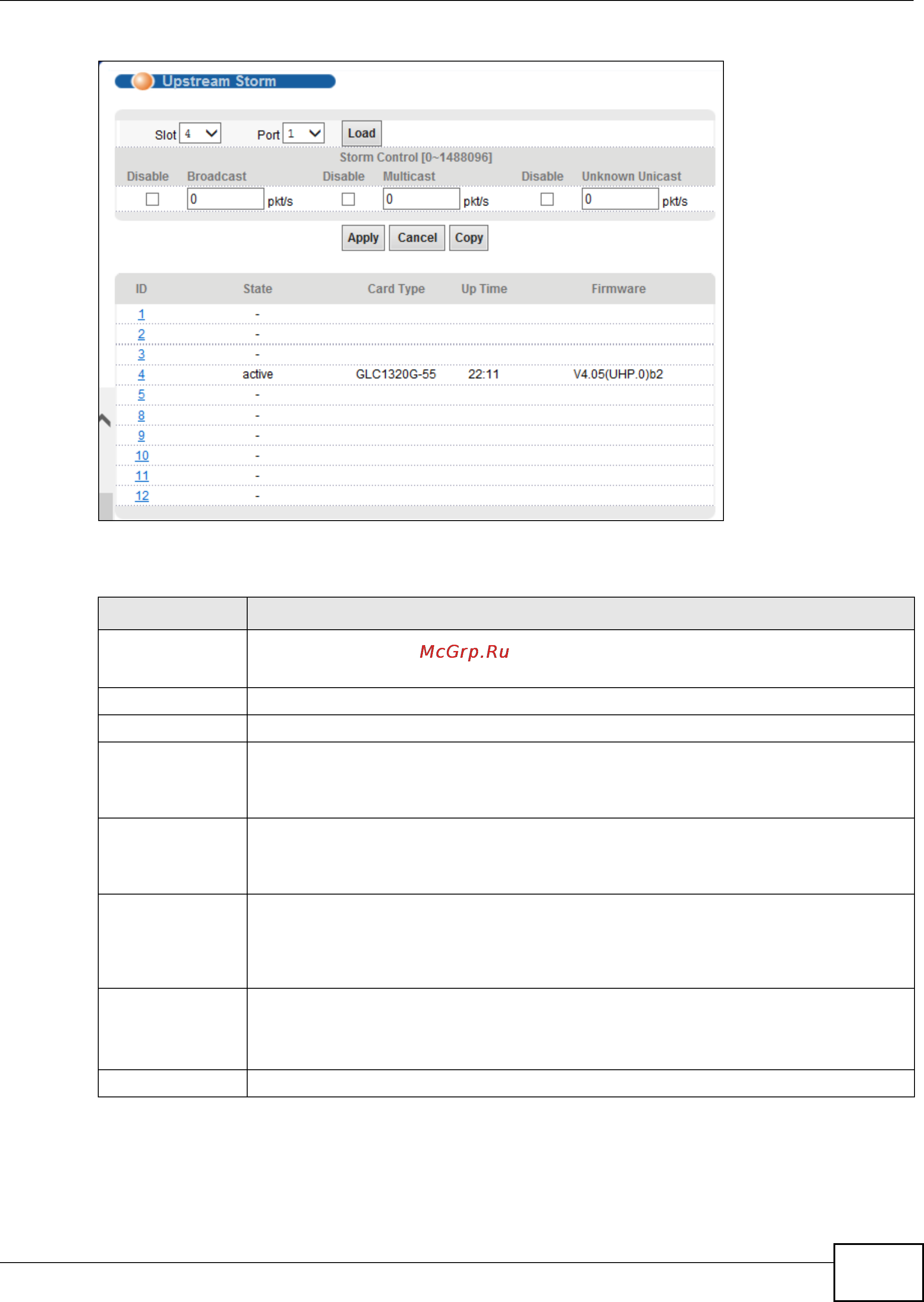Check the Disable Unknown Unicast checkbox
This screenshot has width=924, height=1302.
pyautogui.click(x=547, y=199)
